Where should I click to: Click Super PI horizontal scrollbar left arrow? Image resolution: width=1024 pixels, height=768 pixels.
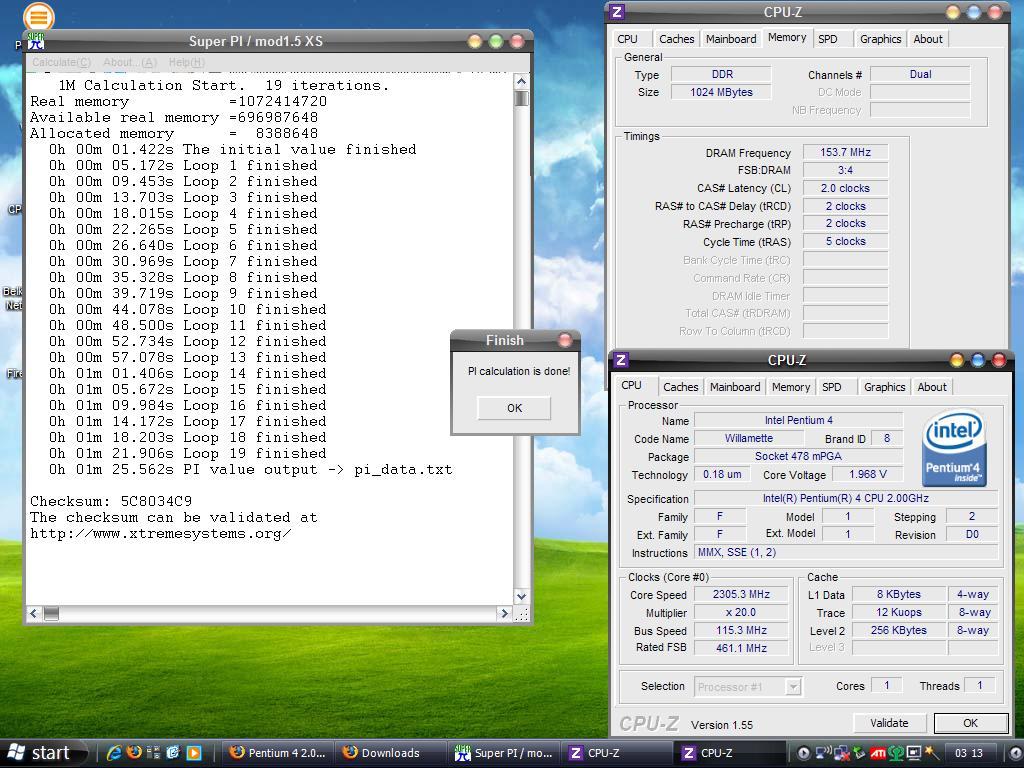tap(35, 613)
